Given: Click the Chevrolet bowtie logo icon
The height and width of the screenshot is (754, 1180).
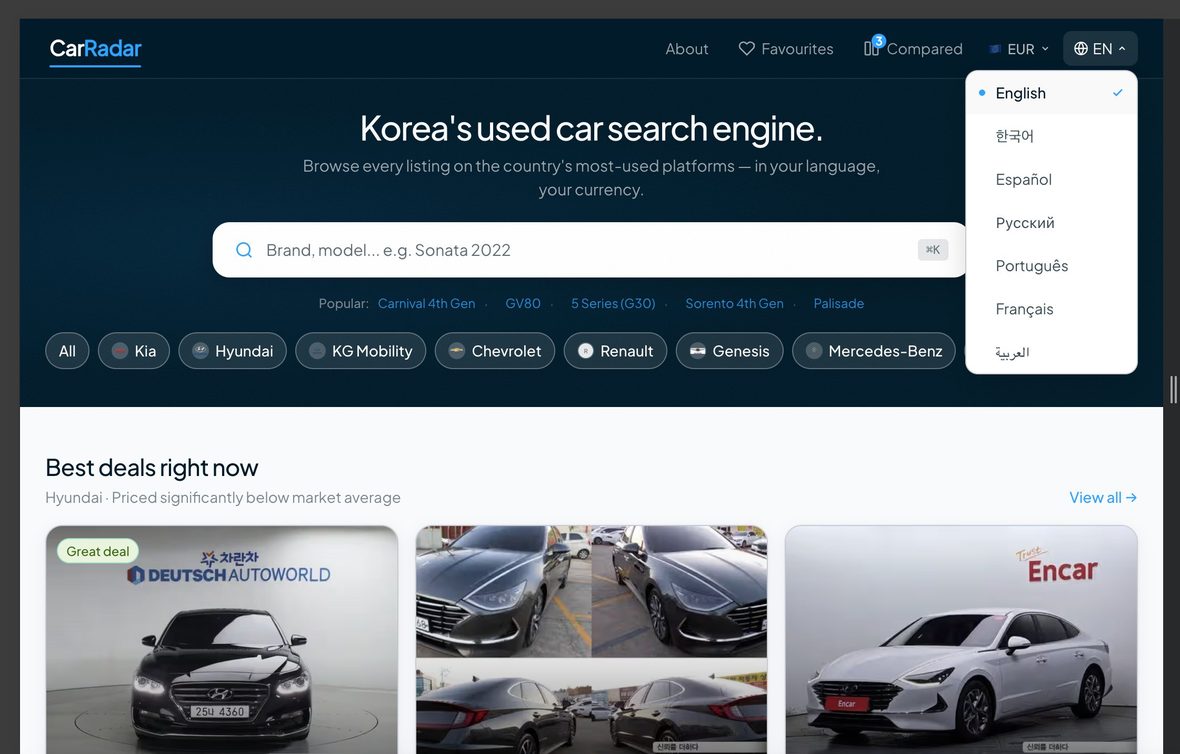Looking at the screenshot, I should tap(457, 351).
